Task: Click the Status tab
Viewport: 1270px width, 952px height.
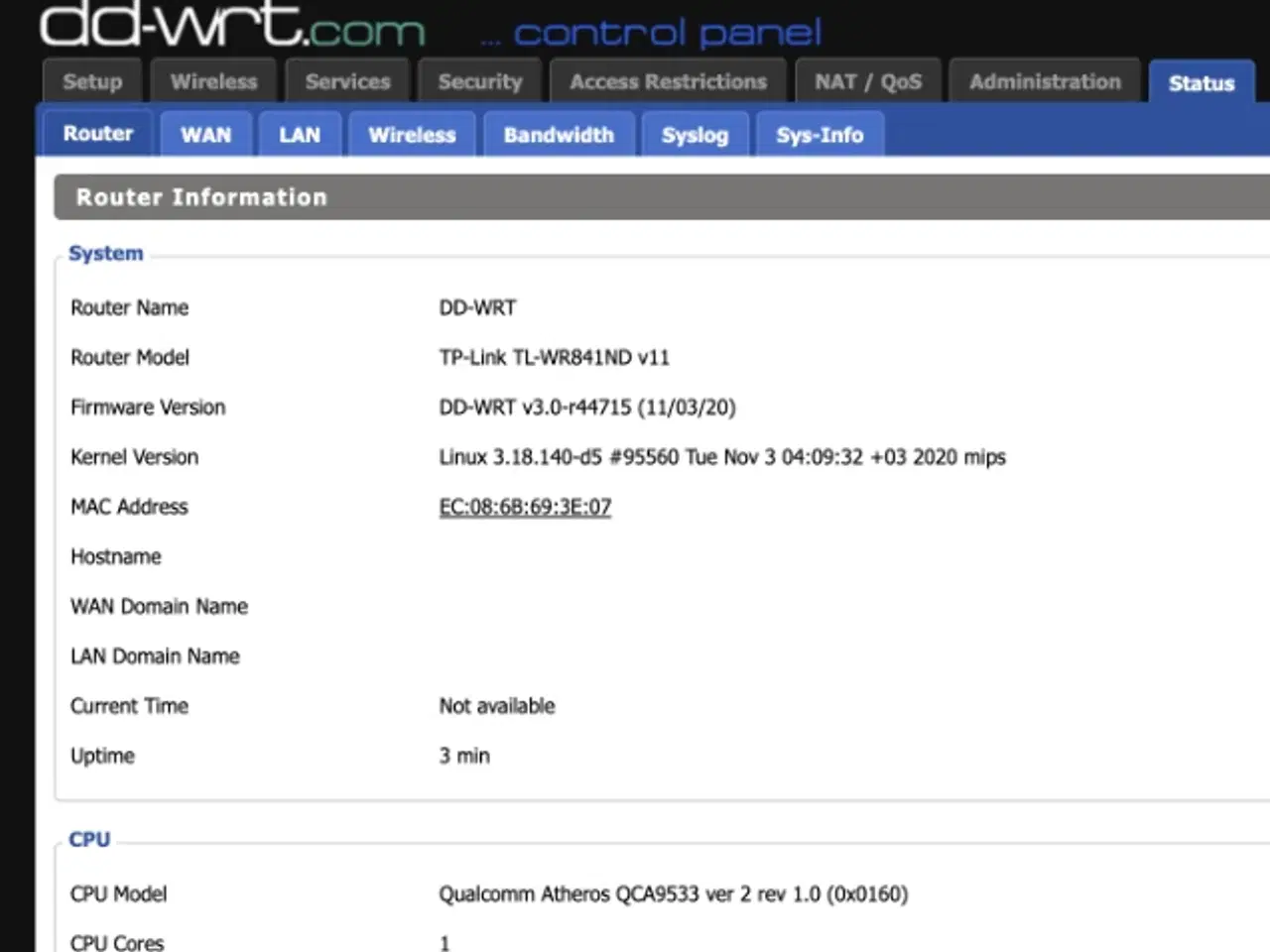Action: click(1202, 82)
